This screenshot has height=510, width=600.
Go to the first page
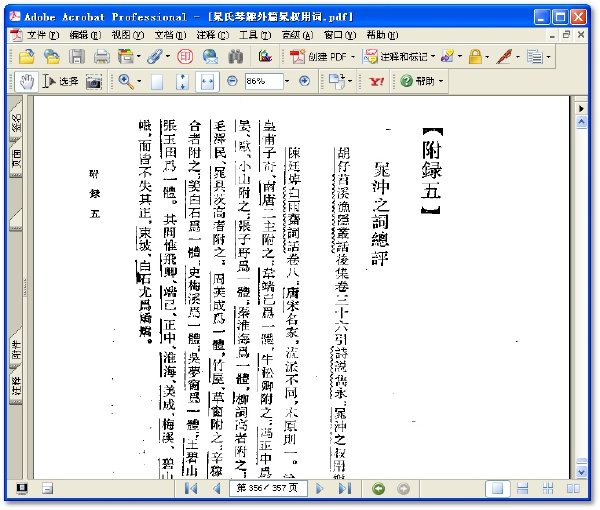coord(191,489)
